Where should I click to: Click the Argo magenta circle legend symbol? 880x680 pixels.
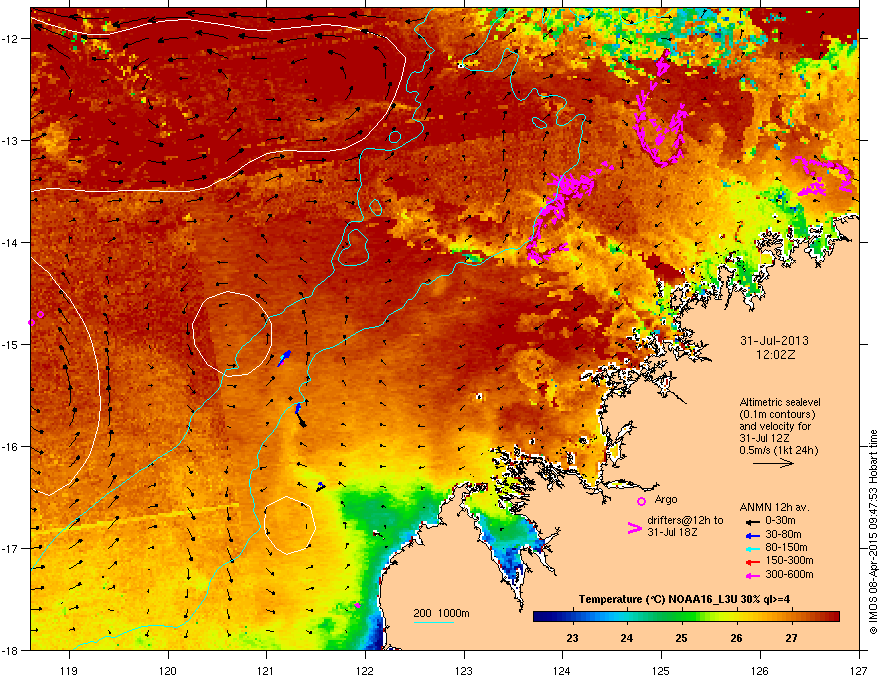click(641, 501)
